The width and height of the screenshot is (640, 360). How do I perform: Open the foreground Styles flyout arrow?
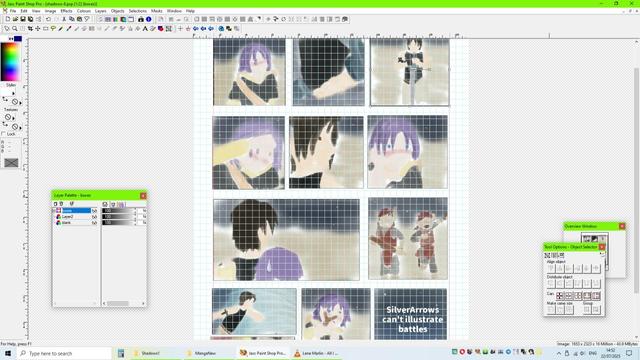(x=13, y=93)
